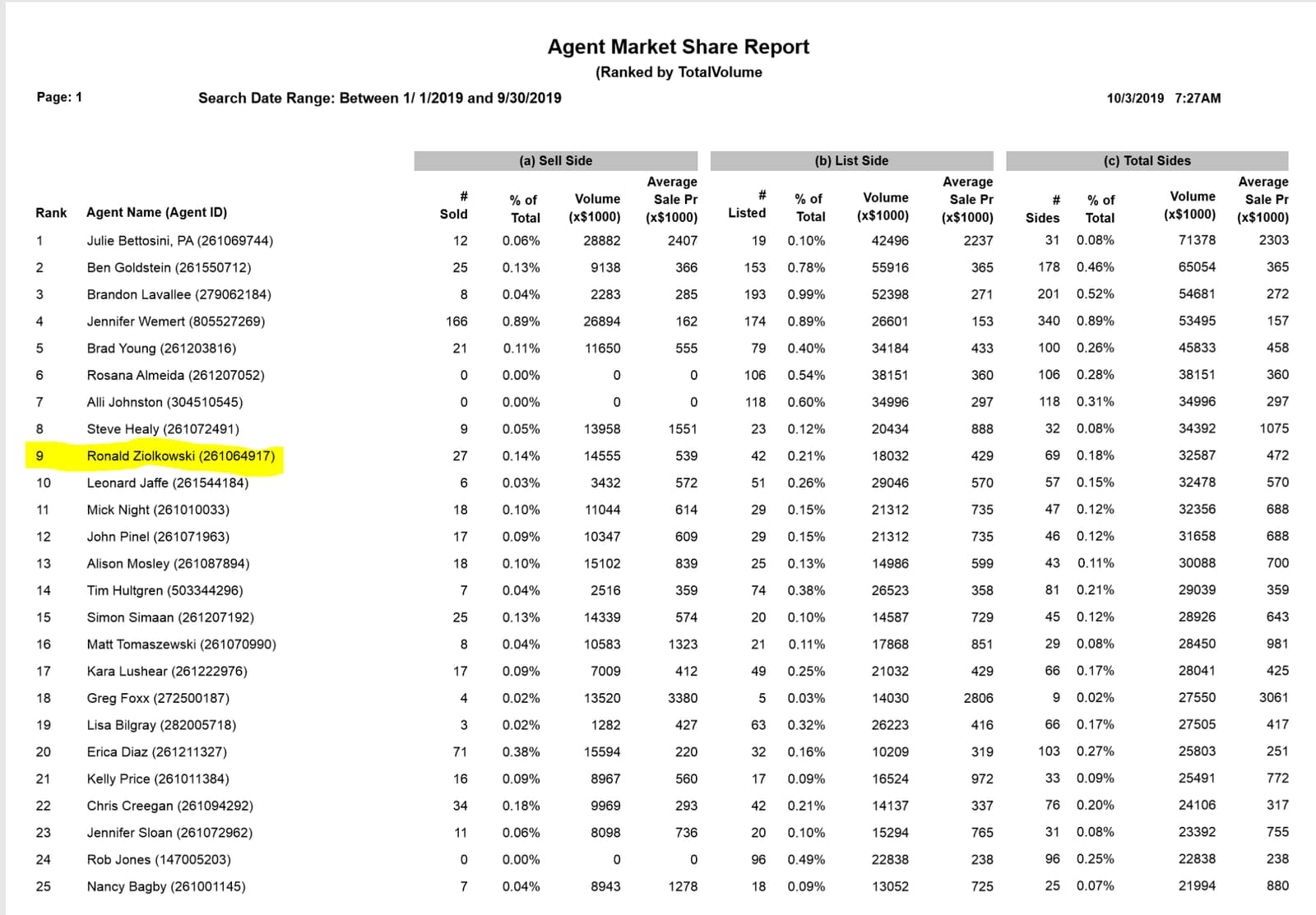This screenshot has height=915, width=1316.
Task: Select Nancy Bagby in the last row
Action: 165,886
